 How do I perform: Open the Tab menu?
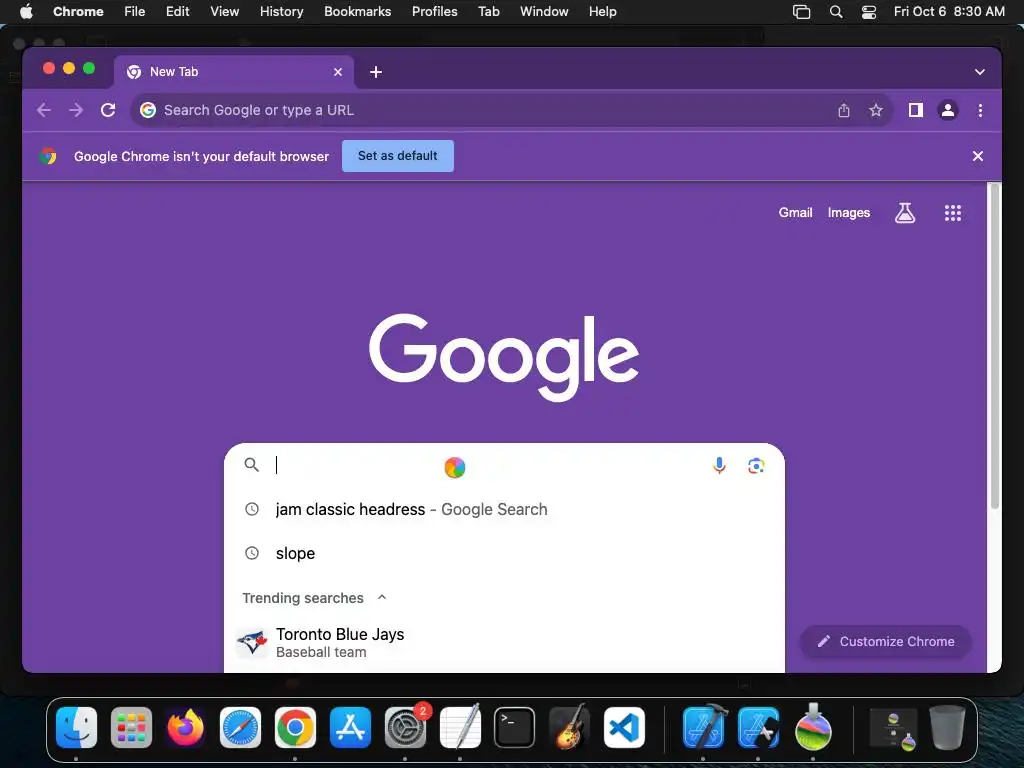point(488,12)
